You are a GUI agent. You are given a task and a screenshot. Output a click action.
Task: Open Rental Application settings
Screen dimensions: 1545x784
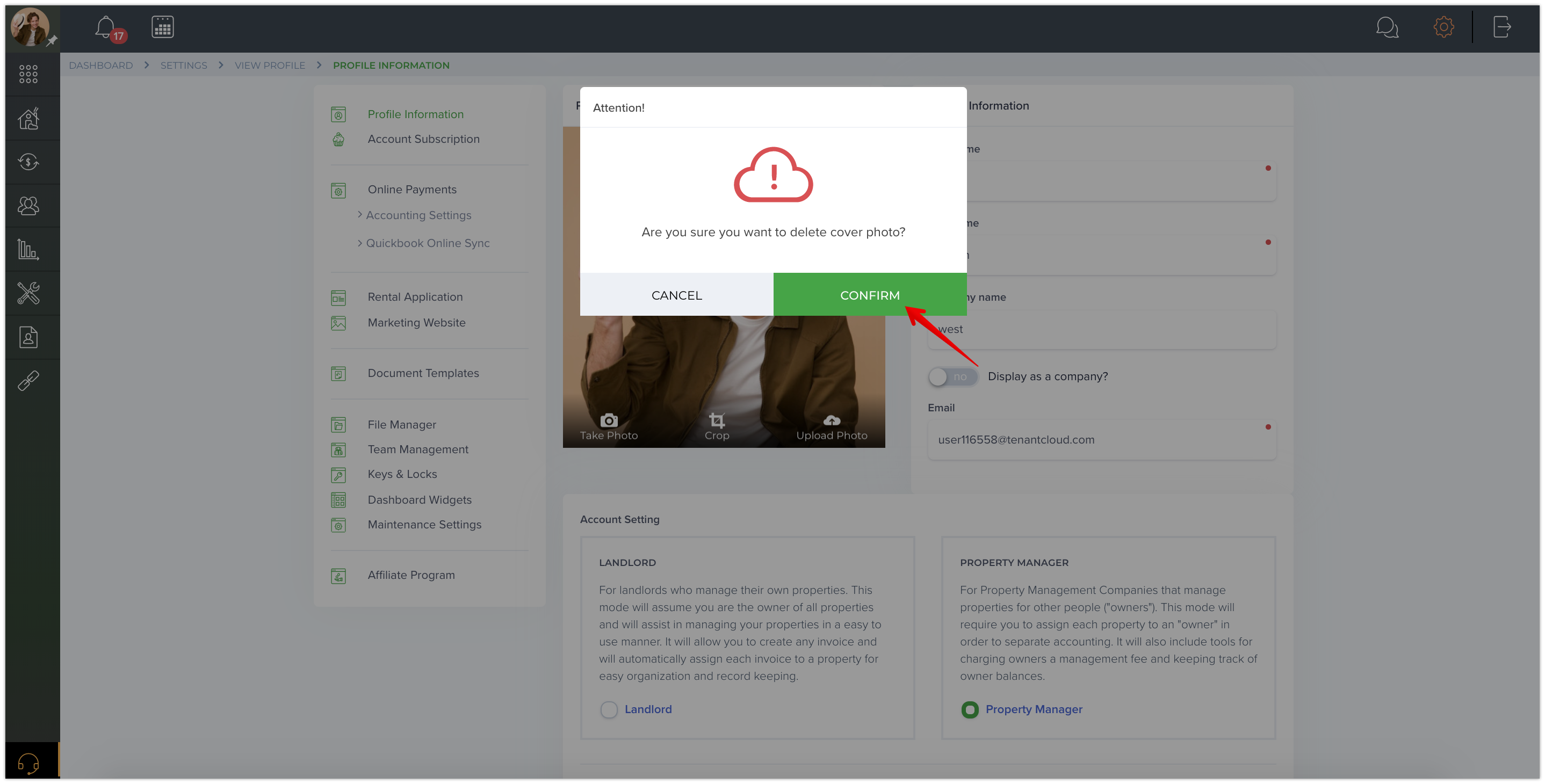click(x=415, y=297)
